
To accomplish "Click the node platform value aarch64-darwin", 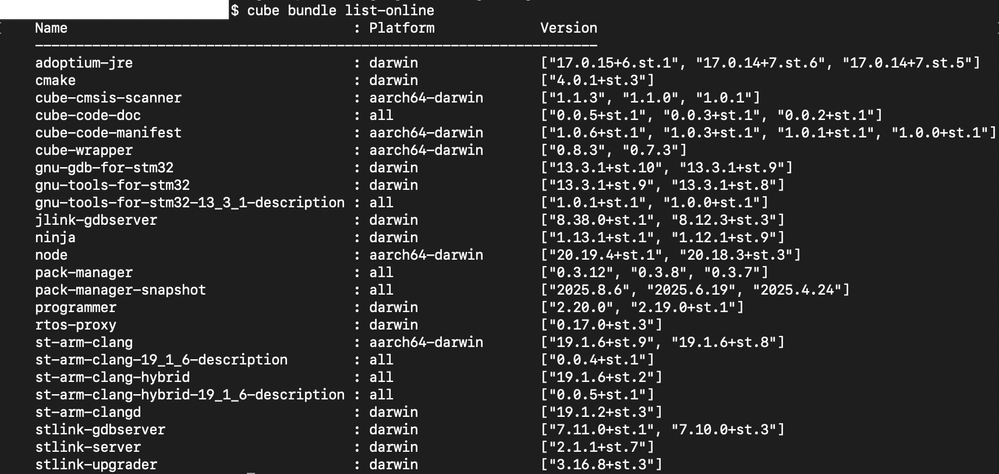I will point(426,254).
